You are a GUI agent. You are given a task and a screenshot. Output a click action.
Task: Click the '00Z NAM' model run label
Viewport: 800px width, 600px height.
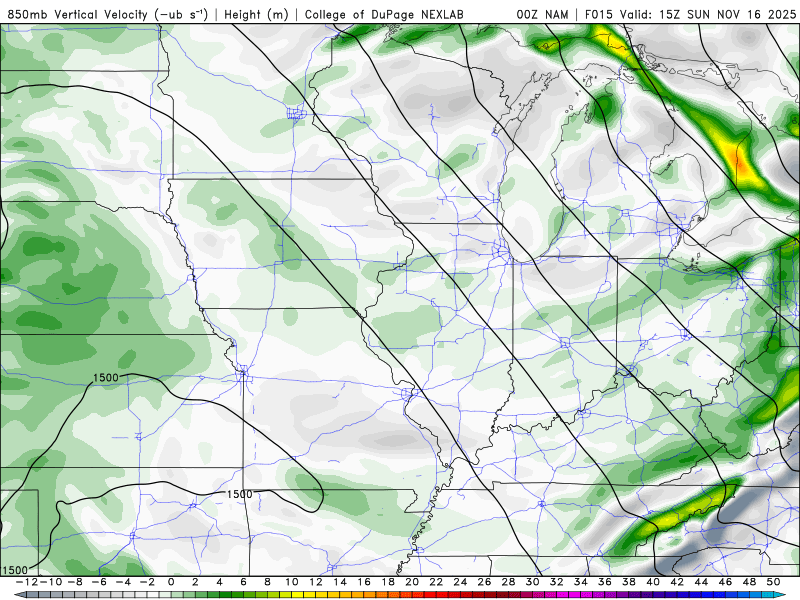(542, 14)
